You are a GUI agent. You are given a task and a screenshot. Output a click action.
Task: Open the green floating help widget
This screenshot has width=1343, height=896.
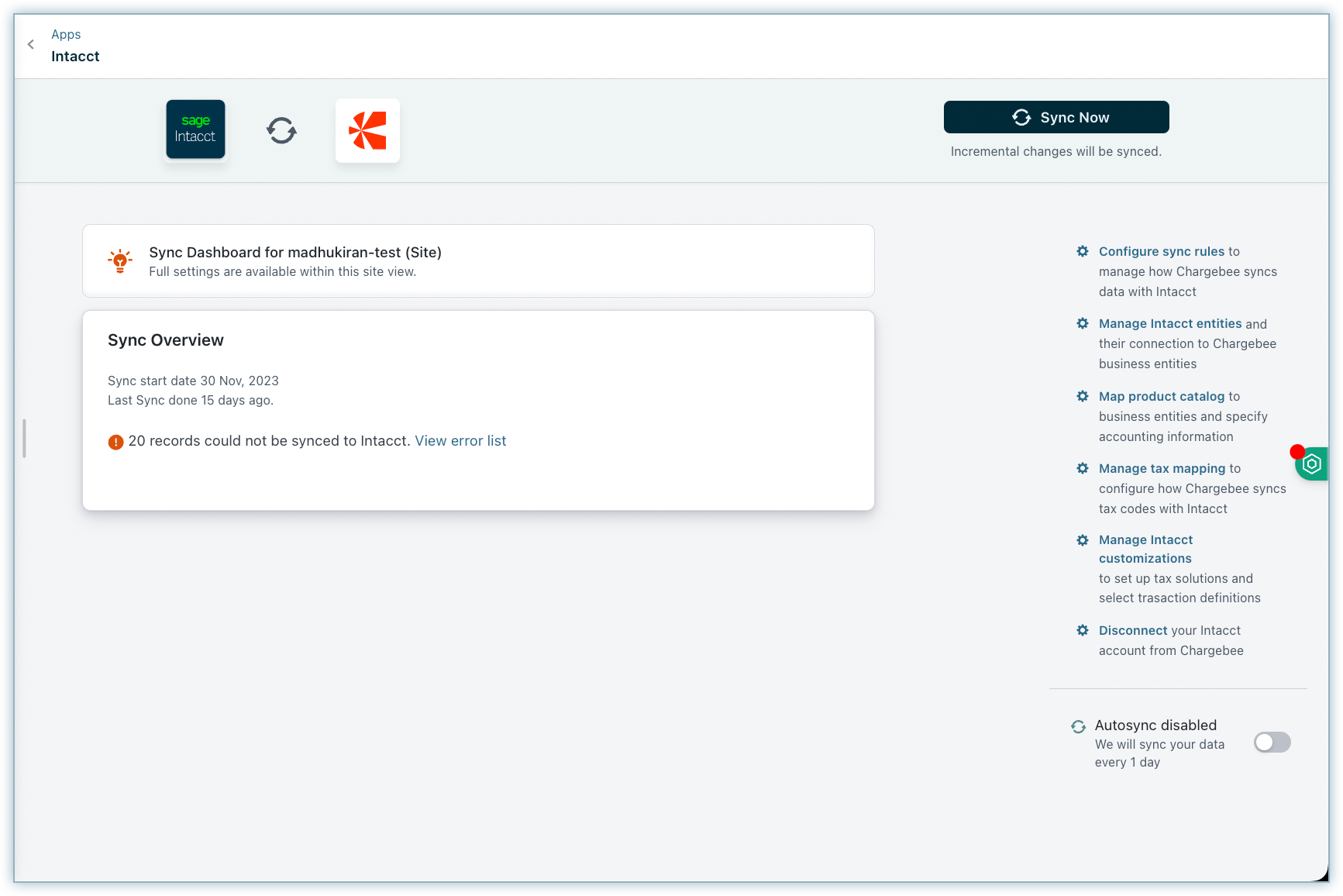point(1311,464)
